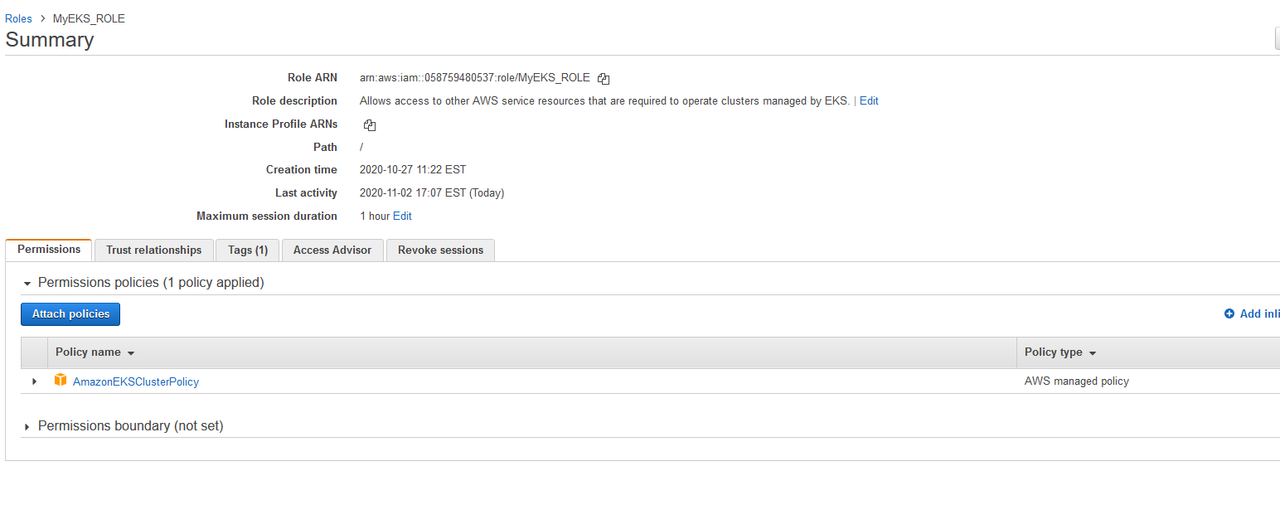Click the Path value slash
1280x525 pixels.
361,147
